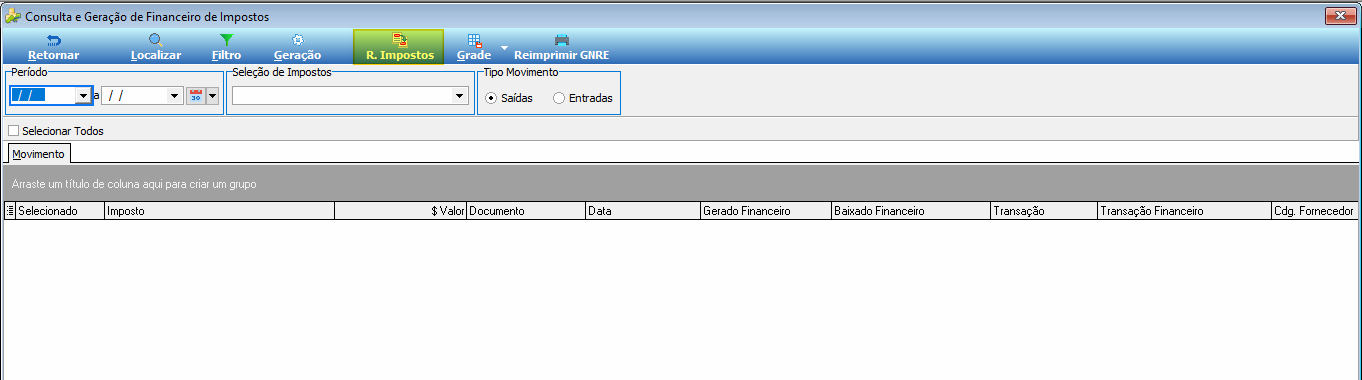
Task: Expand the arrow beside calendar icon
Action: pos(212,96)
